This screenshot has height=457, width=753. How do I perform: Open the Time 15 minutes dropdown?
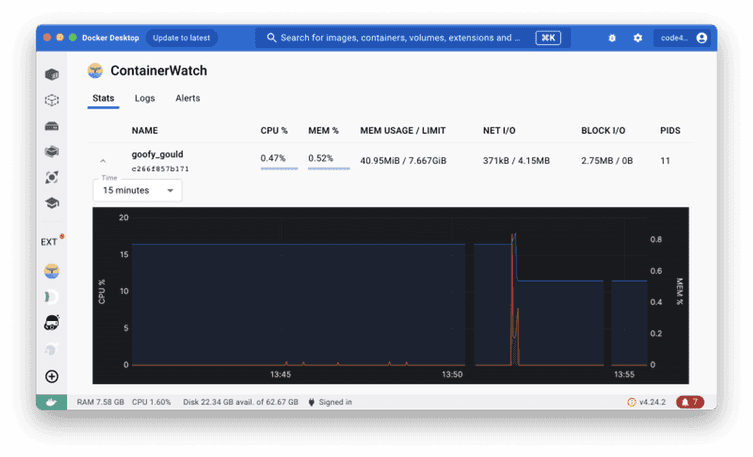tap(137, 190)
